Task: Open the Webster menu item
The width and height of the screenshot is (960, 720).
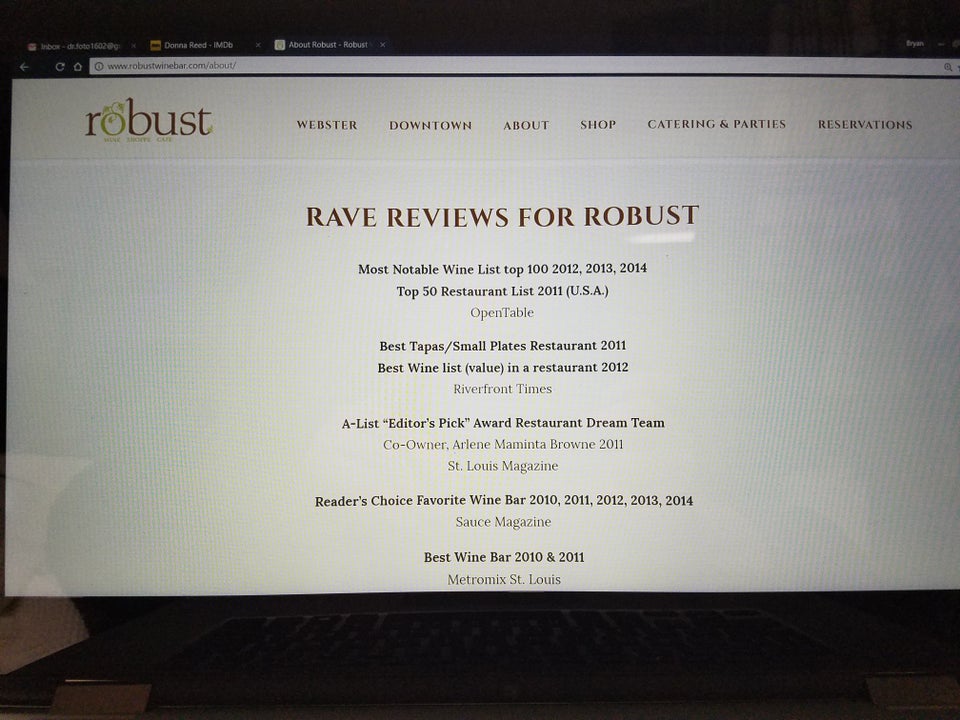Action: point(327,125)
